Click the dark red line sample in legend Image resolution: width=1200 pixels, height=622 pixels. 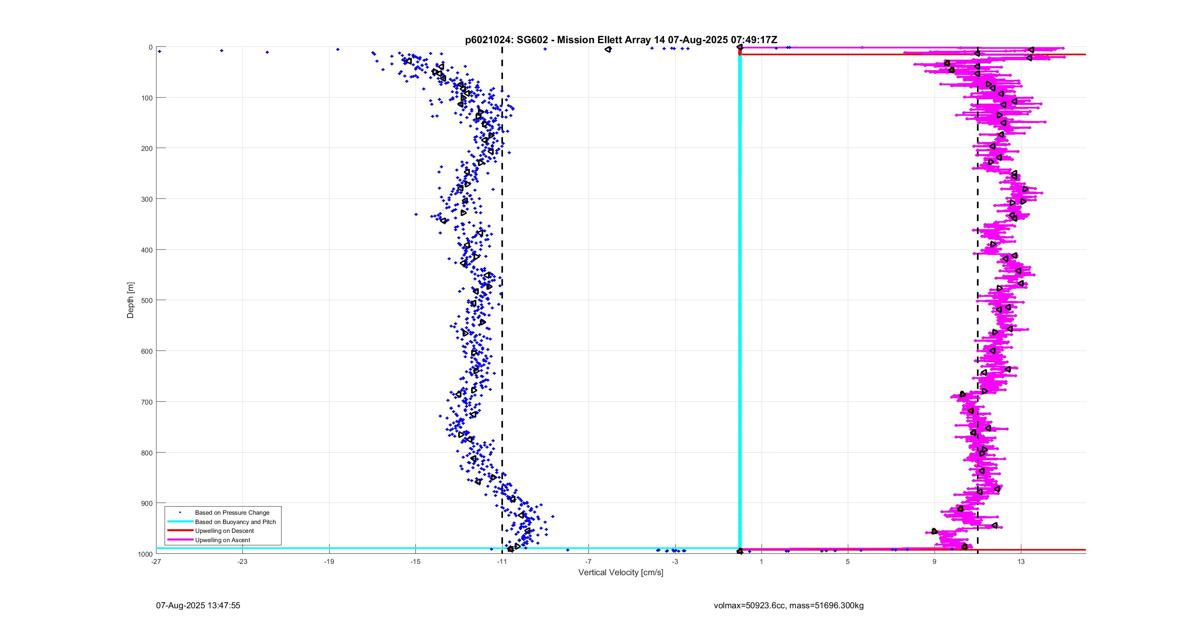[180, 531]
